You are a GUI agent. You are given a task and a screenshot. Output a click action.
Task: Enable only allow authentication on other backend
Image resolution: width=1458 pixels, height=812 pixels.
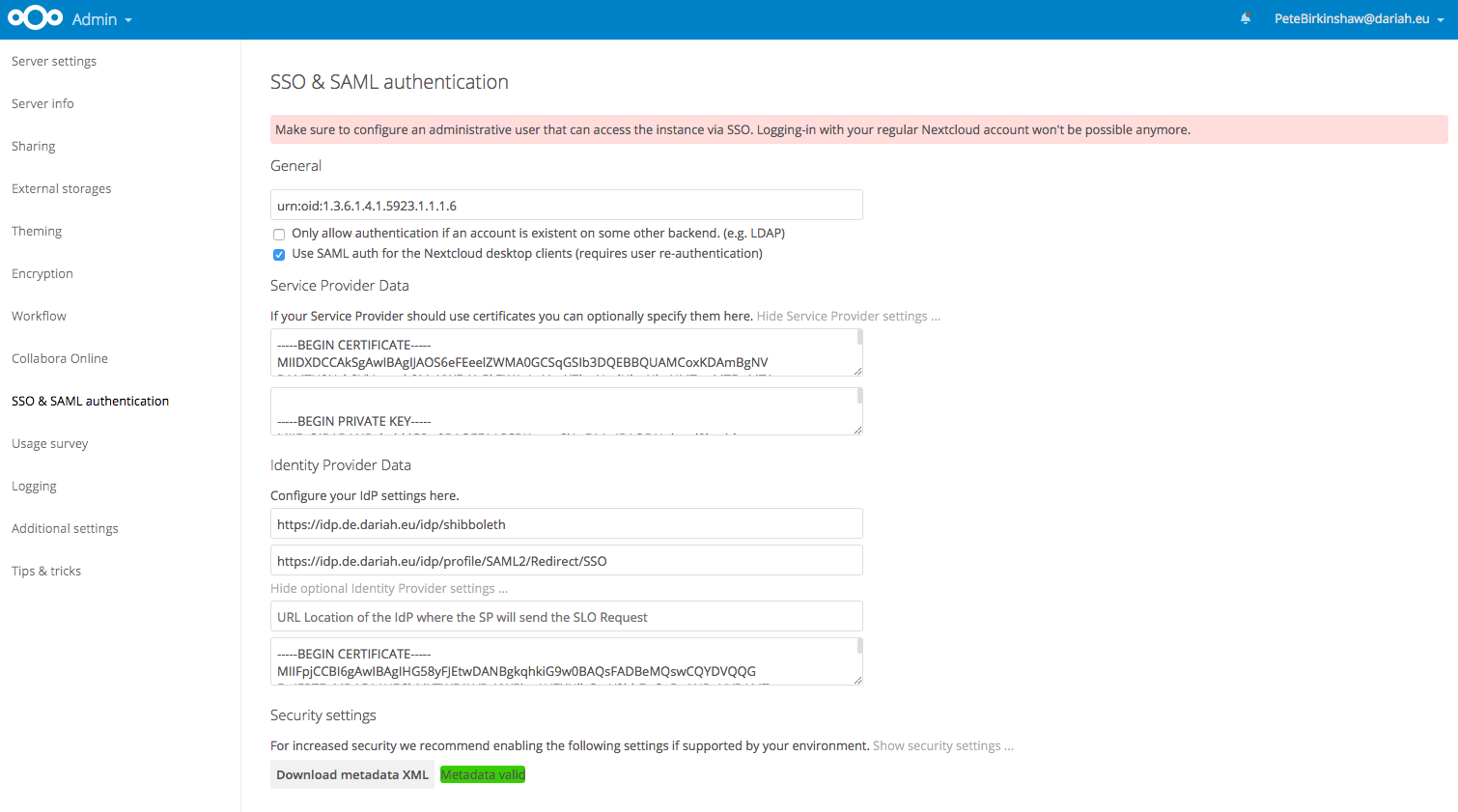[279, 235]
